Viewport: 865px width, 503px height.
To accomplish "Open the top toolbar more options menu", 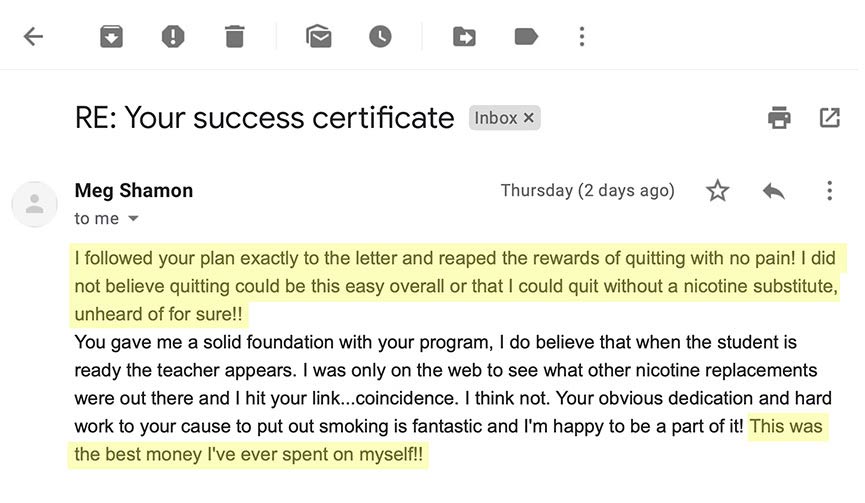I will pos(582,37).
